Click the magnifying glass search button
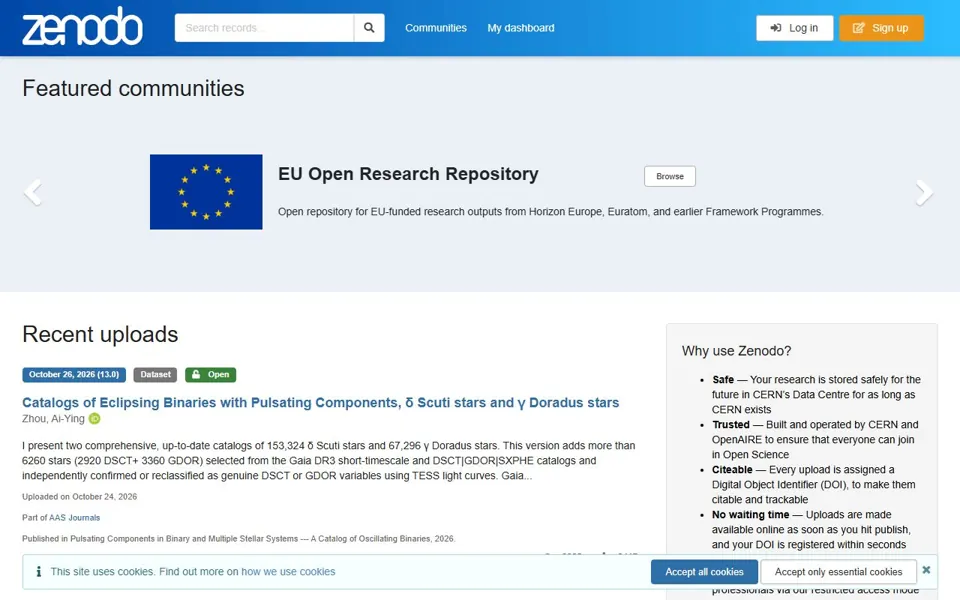 [x=369, y=28]
